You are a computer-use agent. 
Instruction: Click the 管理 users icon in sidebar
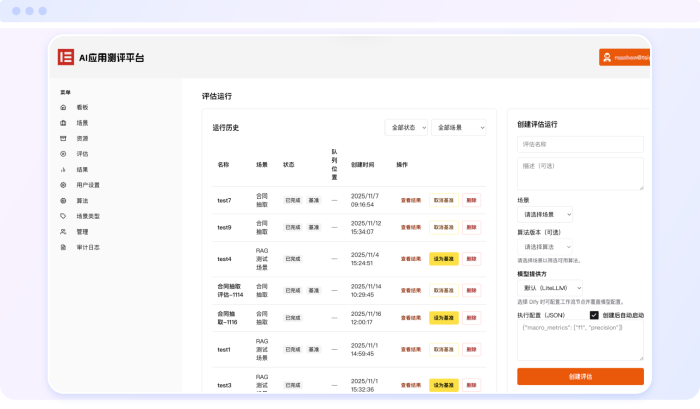point(64,231)
